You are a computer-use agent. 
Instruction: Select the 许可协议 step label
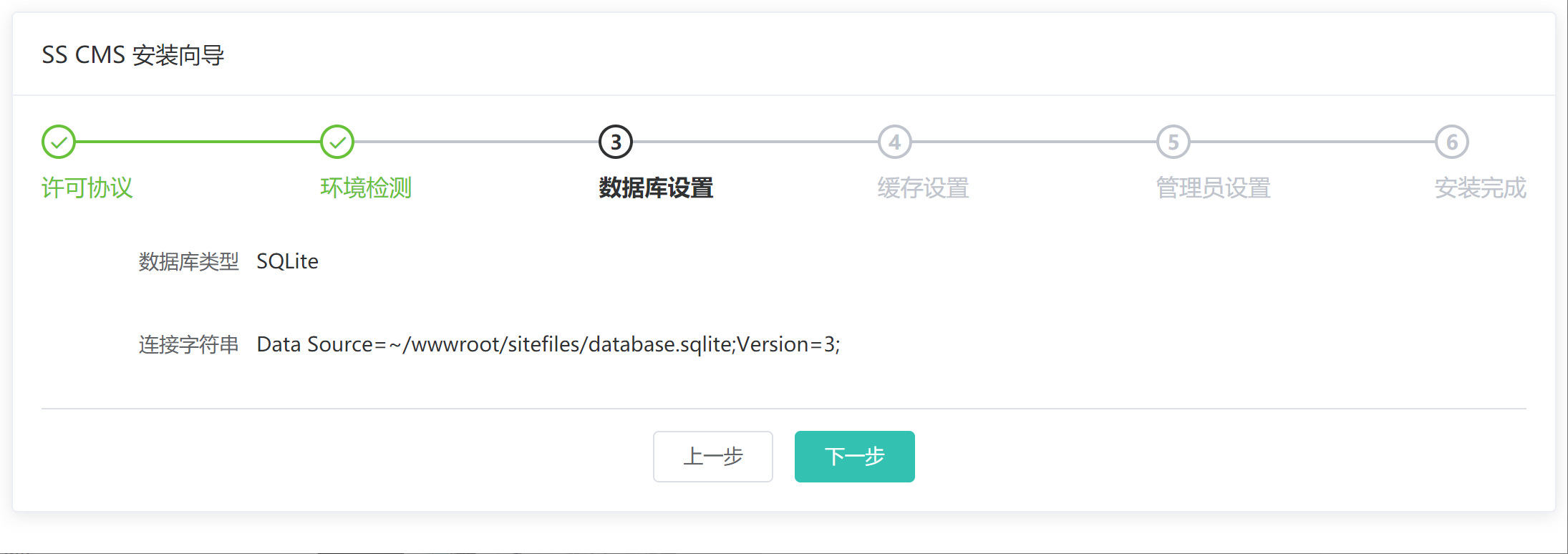[87, 188]
